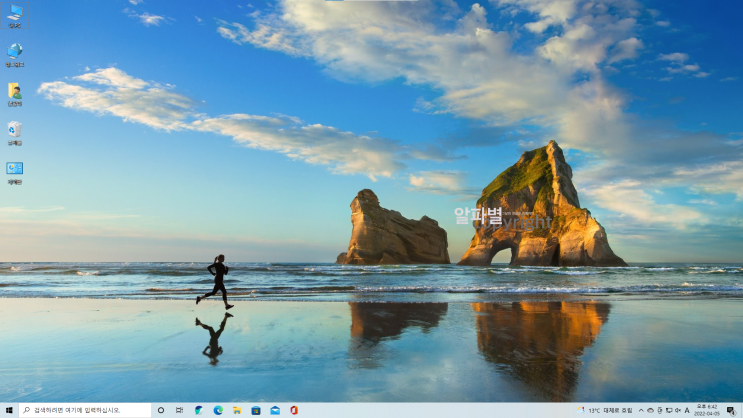
Task: Expand the hidden tray icons chevron
Action: 641,410
